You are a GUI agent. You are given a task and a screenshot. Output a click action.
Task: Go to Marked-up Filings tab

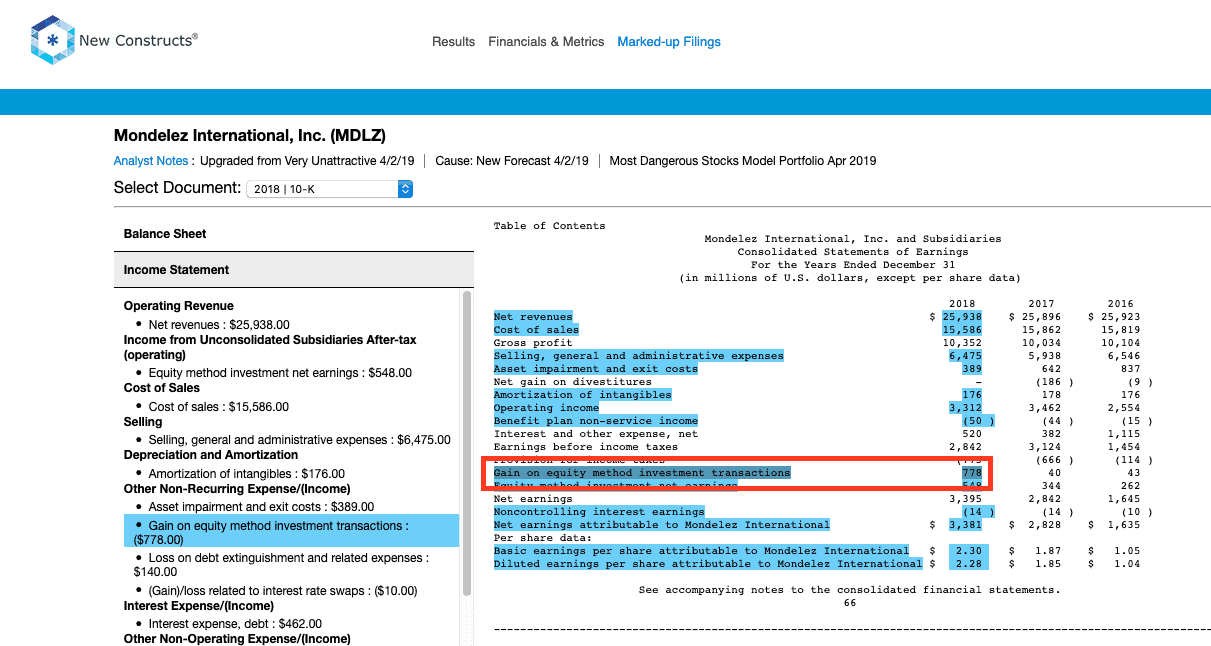click(x=669, y=42)
